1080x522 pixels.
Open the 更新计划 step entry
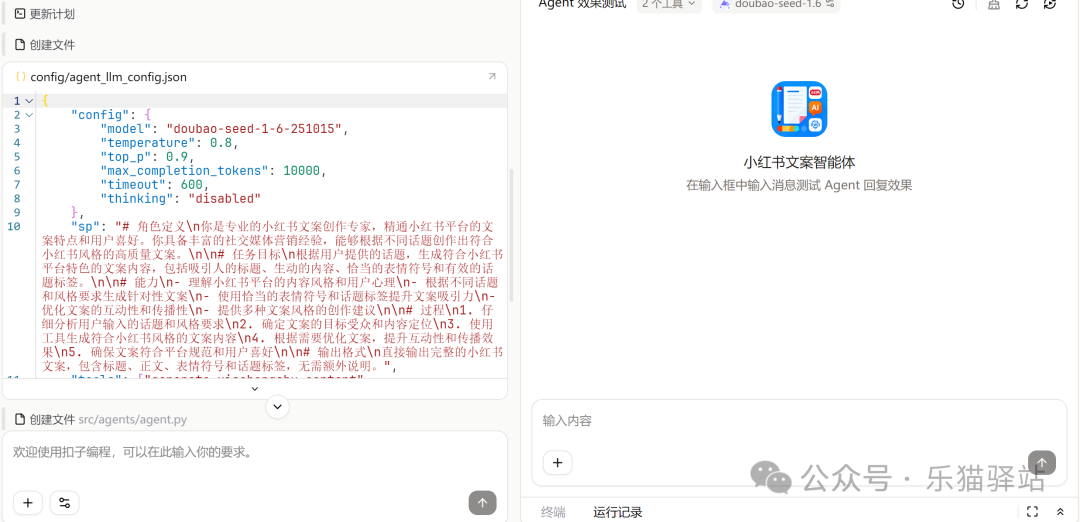point(45,14)
